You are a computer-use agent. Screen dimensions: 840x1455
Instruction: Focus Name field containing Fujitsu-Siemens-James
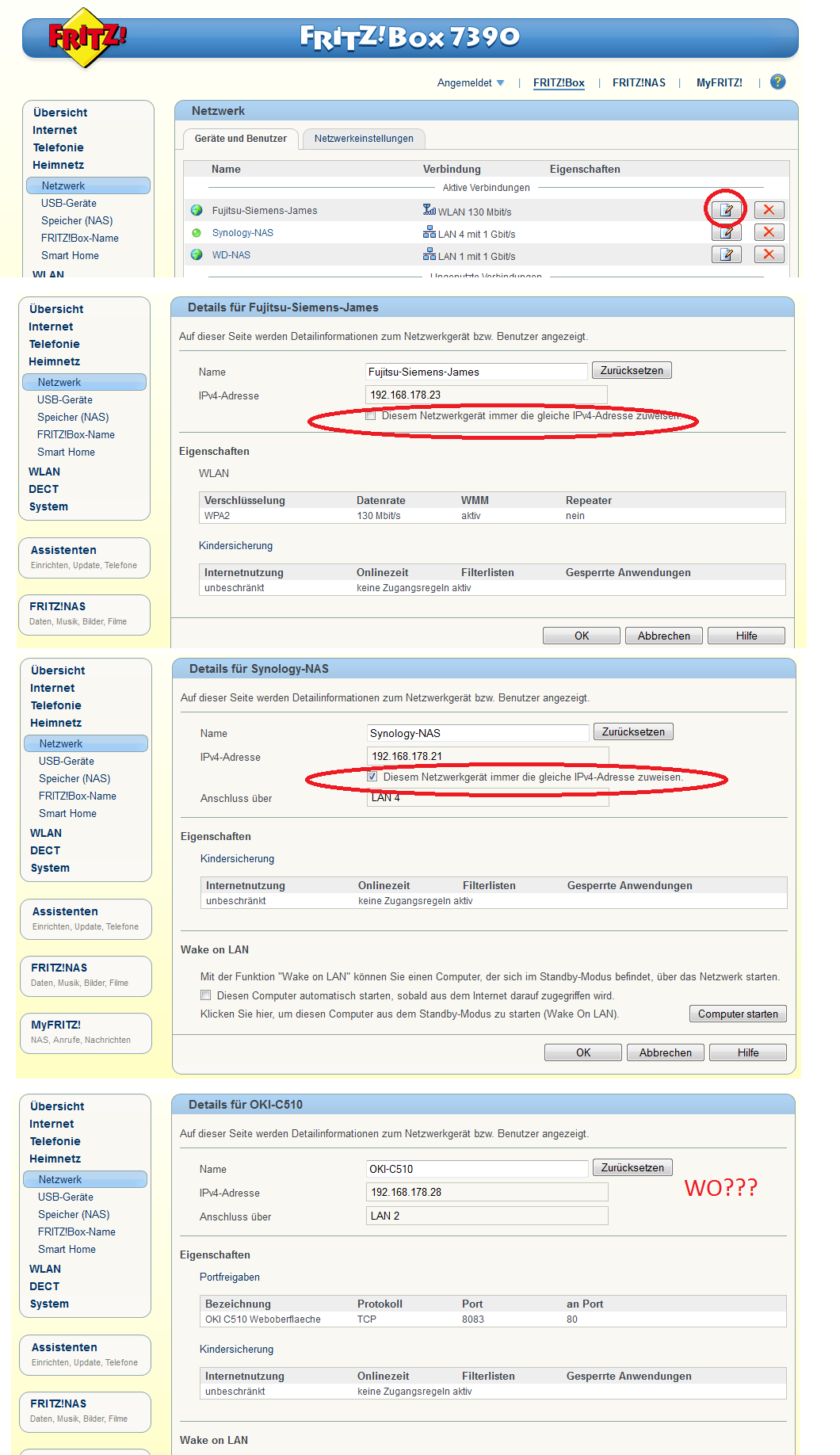pyautogui.click(x=476, y=372)
